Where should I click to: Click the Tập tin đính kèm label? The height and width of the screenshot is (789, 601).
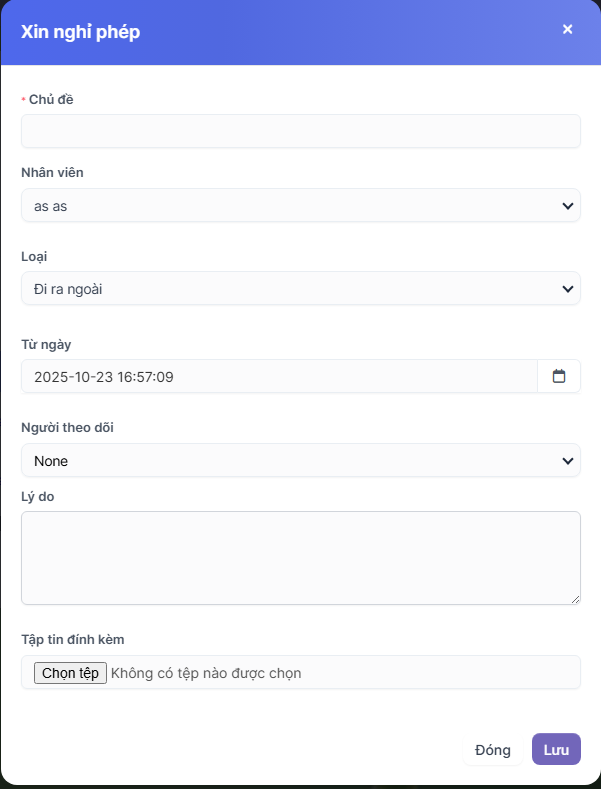click(x=72, y=639)
